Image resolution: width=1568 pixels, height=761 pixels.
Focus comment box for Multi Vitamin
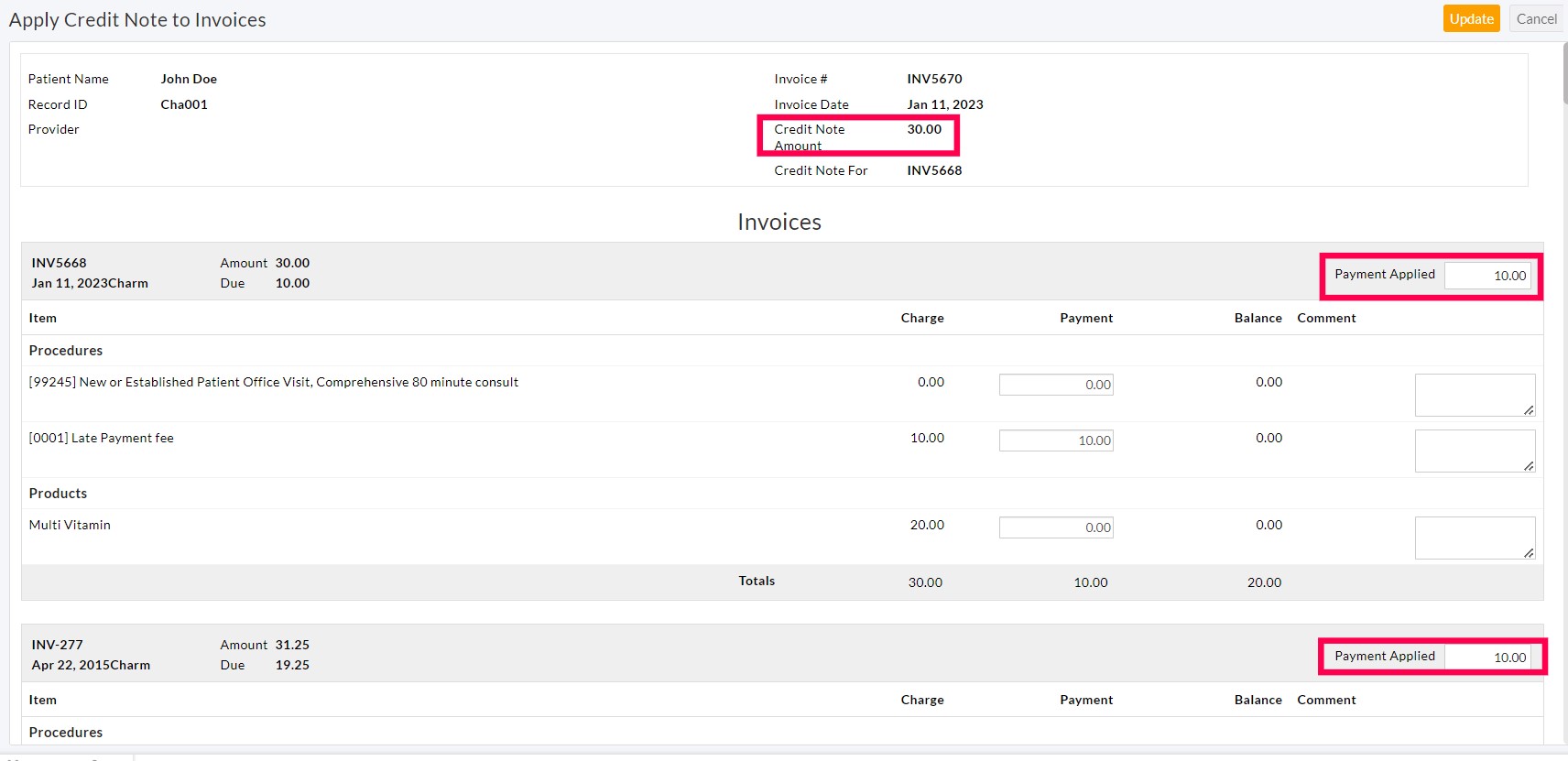(1474, 538)
